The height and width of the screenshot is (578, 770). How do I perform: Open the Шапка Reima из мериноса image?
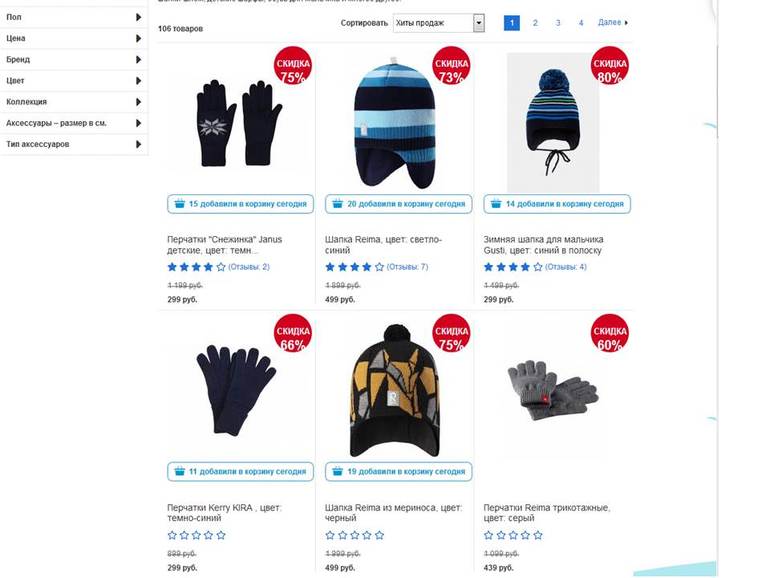tap(394, 390)
